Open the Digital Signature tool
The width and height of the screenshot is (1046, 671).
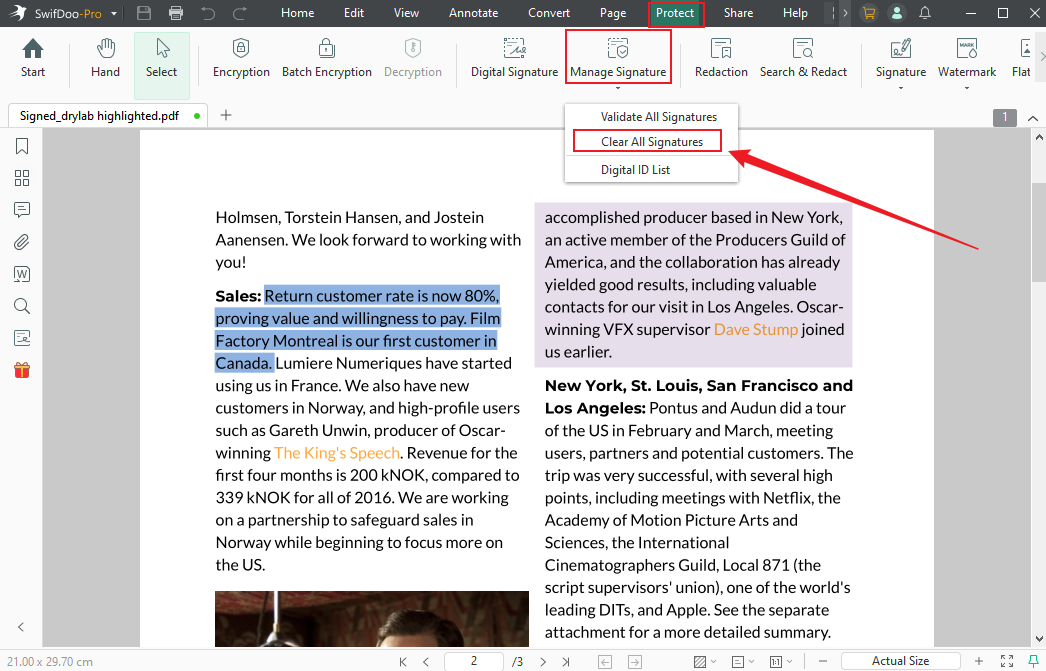click(513, 58)
